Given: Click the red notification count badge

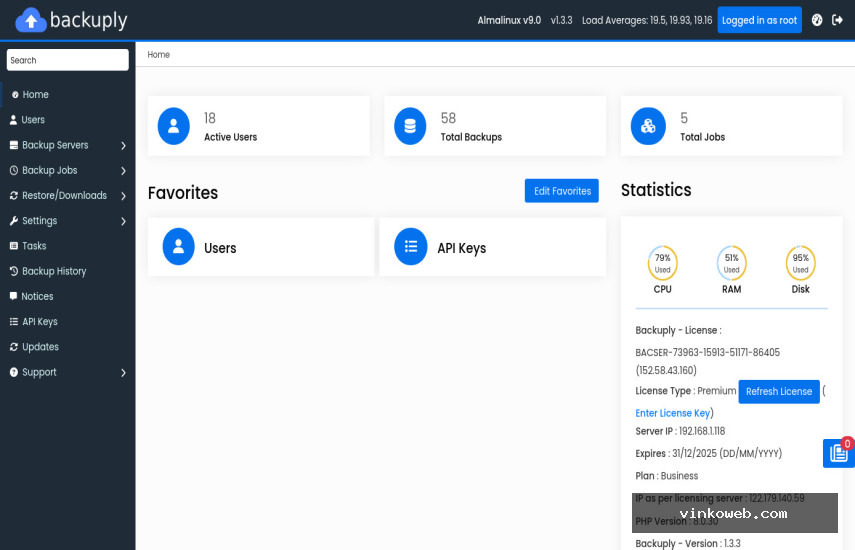Looking at the screenshot, I should 847,443.
